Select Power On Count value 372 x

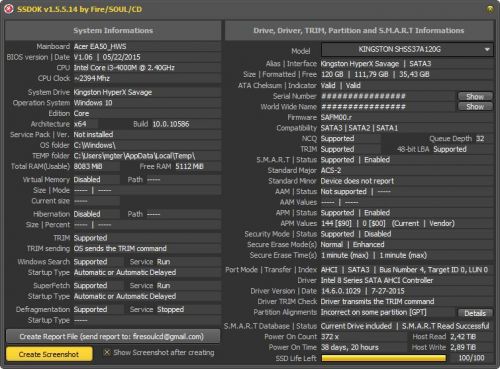pos(330,337)
